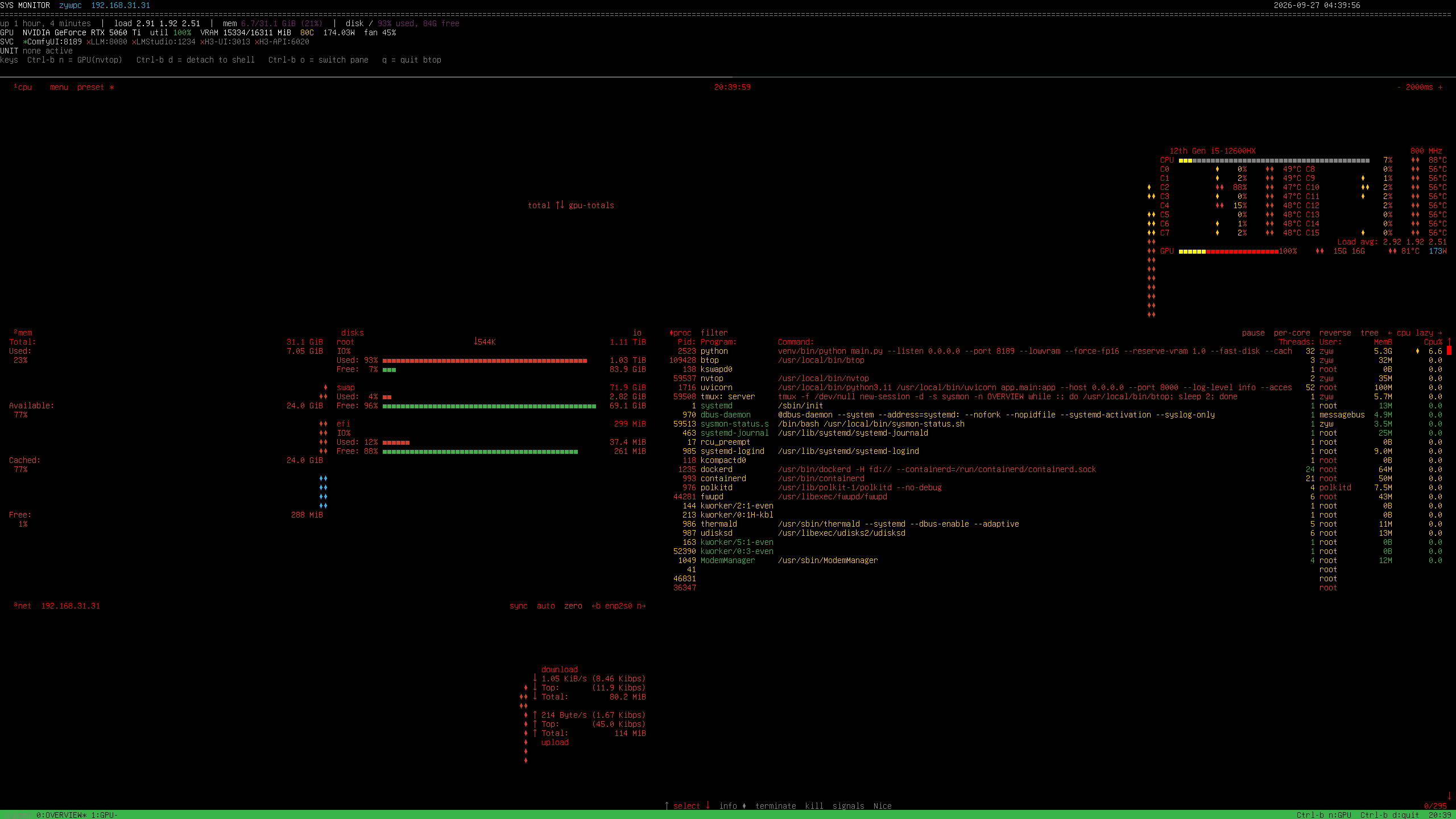
Task: Open the process filter field
Action: click(x=714, y=333)
